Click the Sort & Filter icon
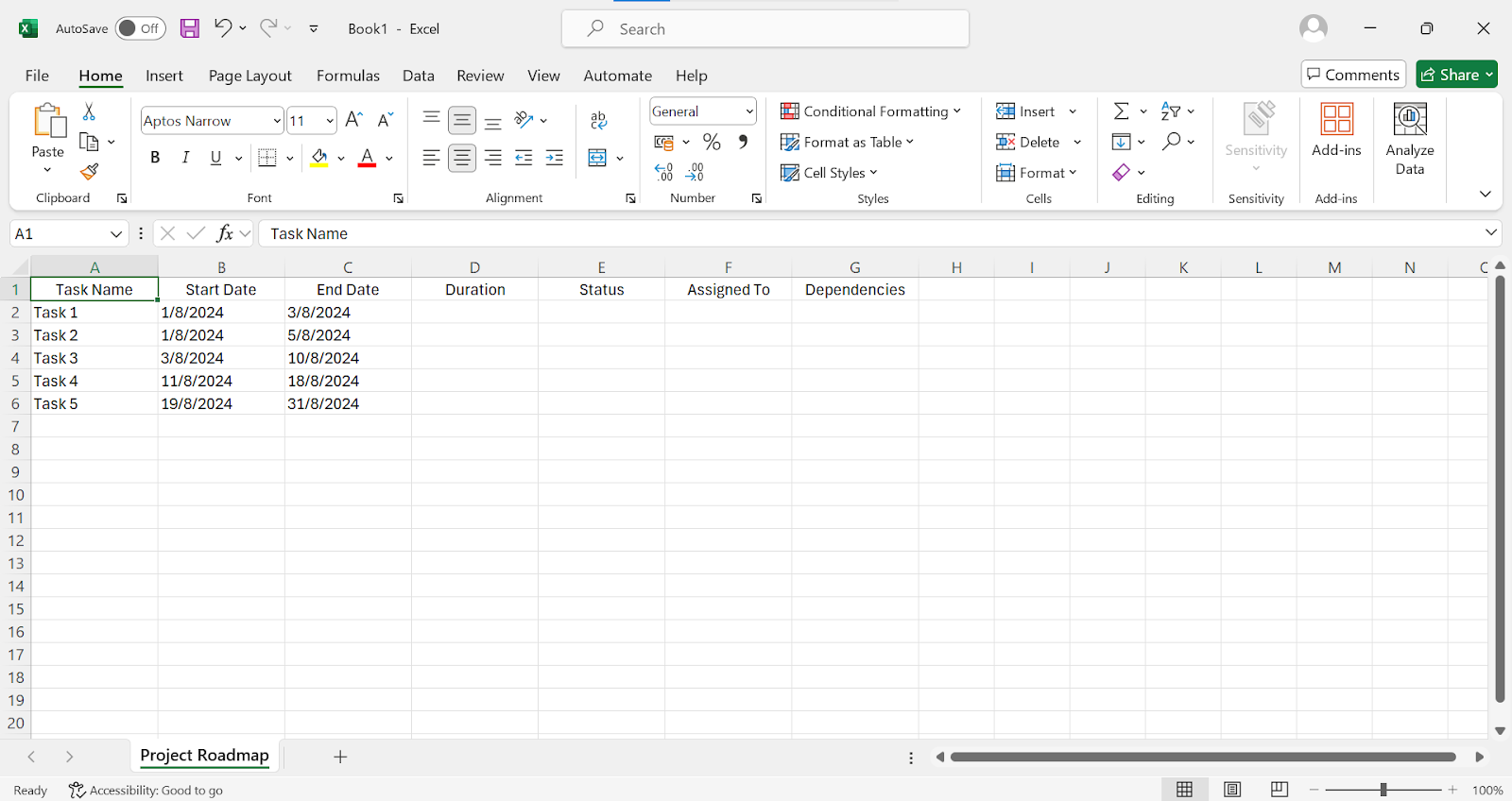 [x=1170, y=111]
